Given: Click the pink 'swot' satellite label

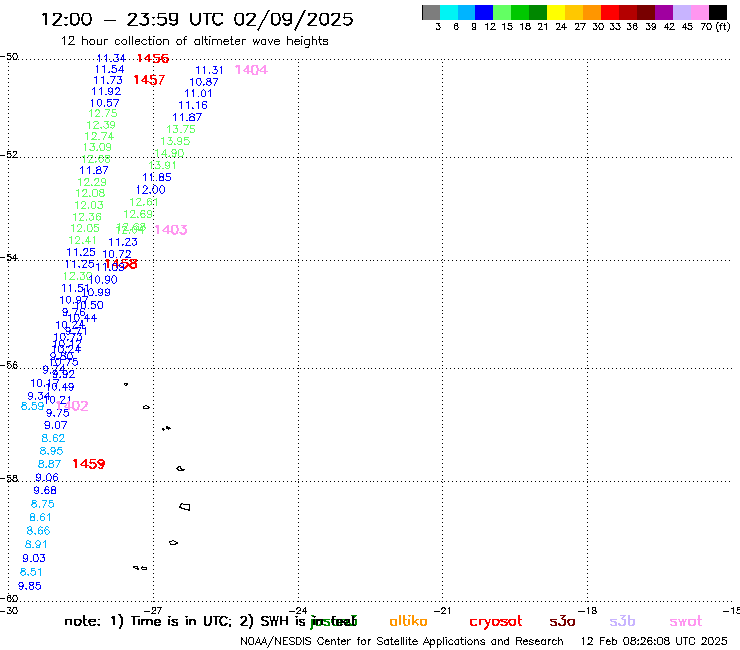Looking at the screenshot, I should [685, 621].
